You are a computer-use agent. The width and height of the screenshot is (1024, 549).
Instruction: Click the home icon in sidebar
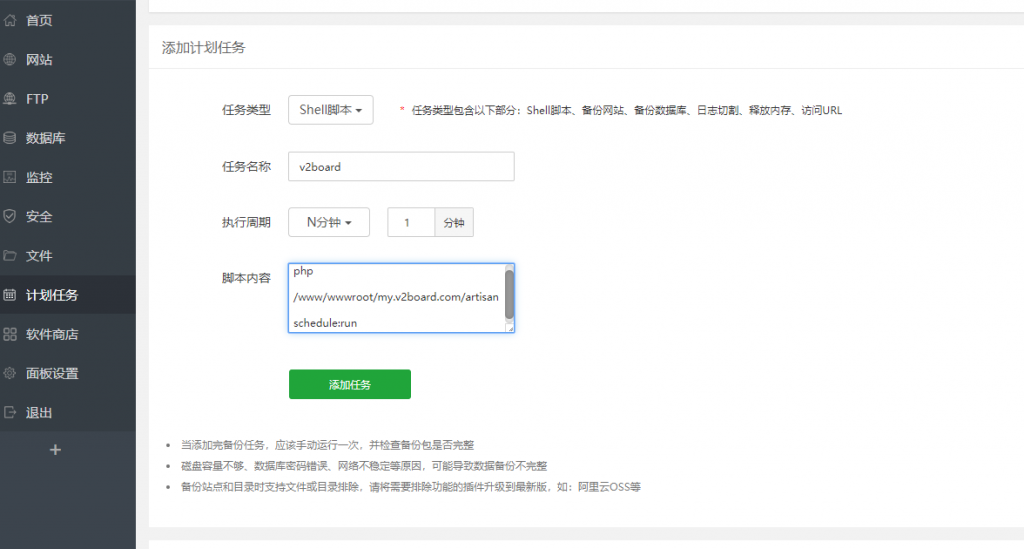[x=10, y=20]
